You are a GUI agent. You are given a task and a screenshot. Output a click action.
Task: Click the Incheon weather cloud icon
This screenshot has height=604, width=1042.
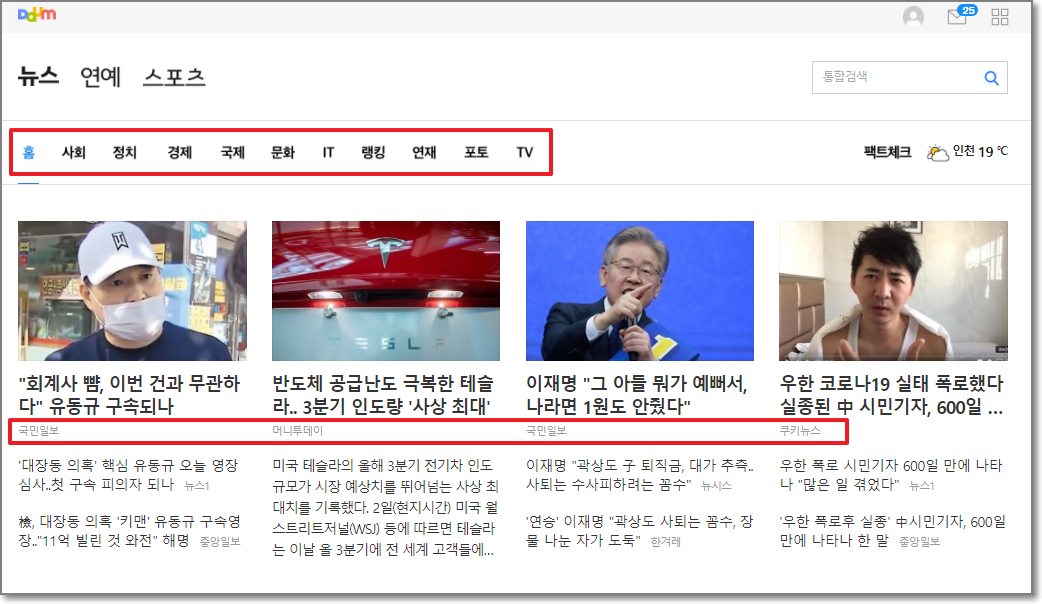(x=937, y=153)
